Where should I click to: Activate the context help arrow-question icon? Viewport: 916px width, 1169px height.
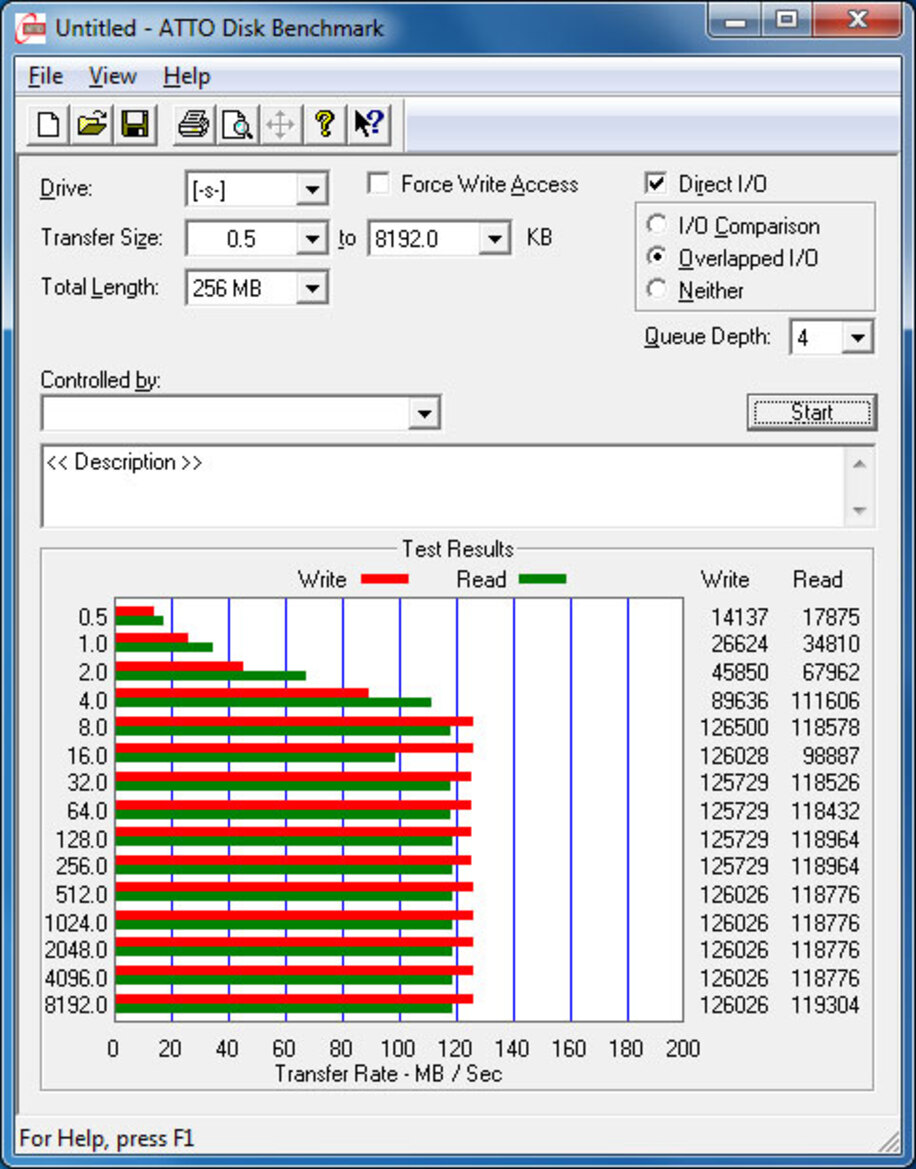(368, 124)
